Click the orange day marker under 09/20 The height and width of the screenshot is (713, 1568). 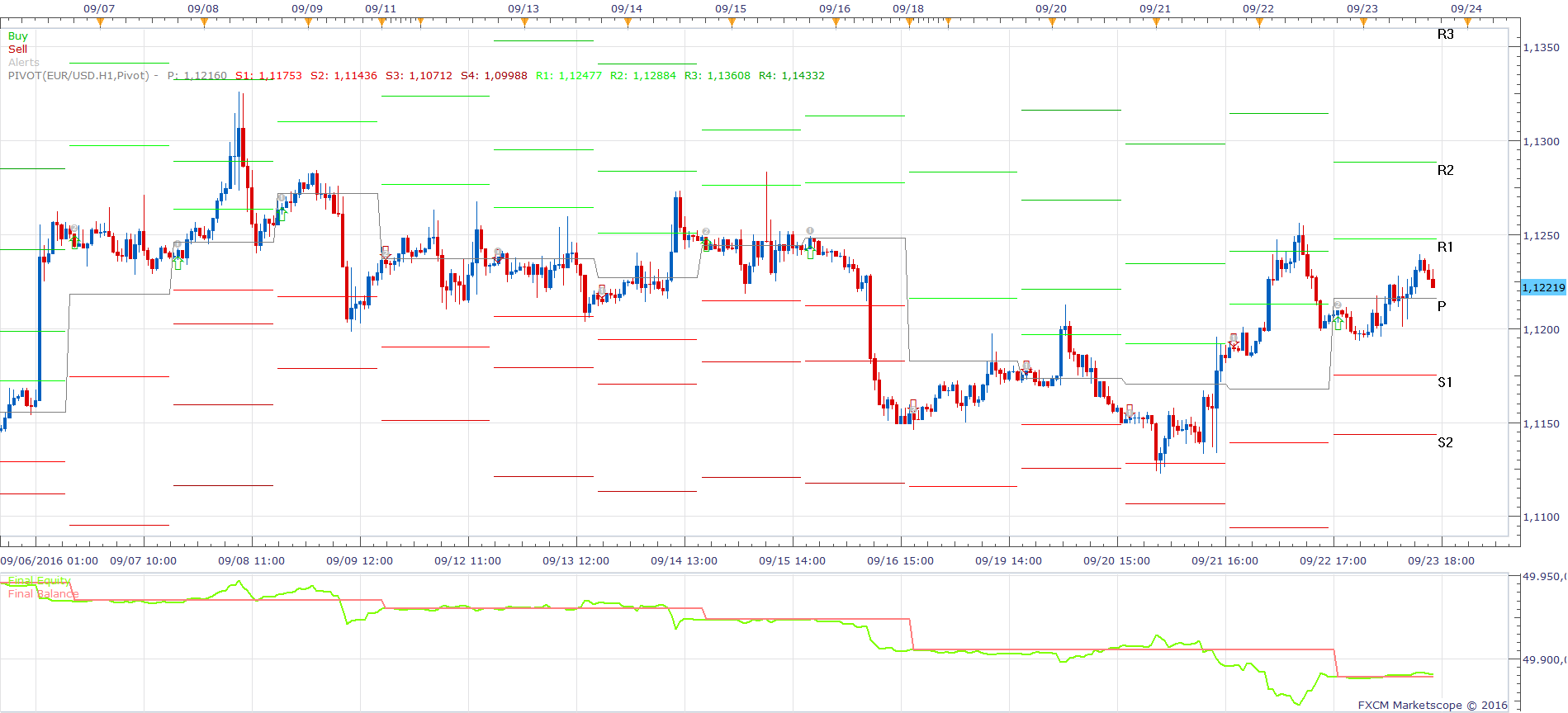(x=1052, y=23)
